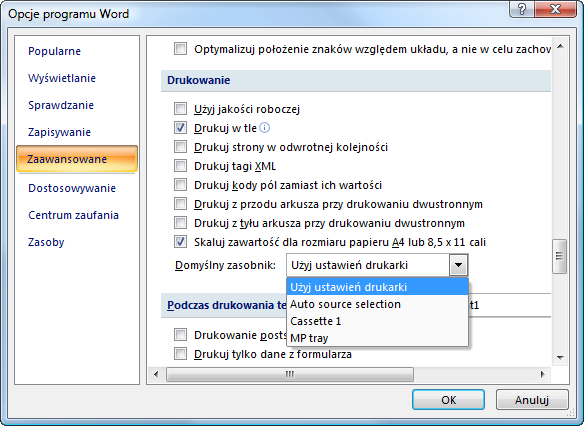Click the Anuluj button
584x426 pixels.
[x=532, y=400]
